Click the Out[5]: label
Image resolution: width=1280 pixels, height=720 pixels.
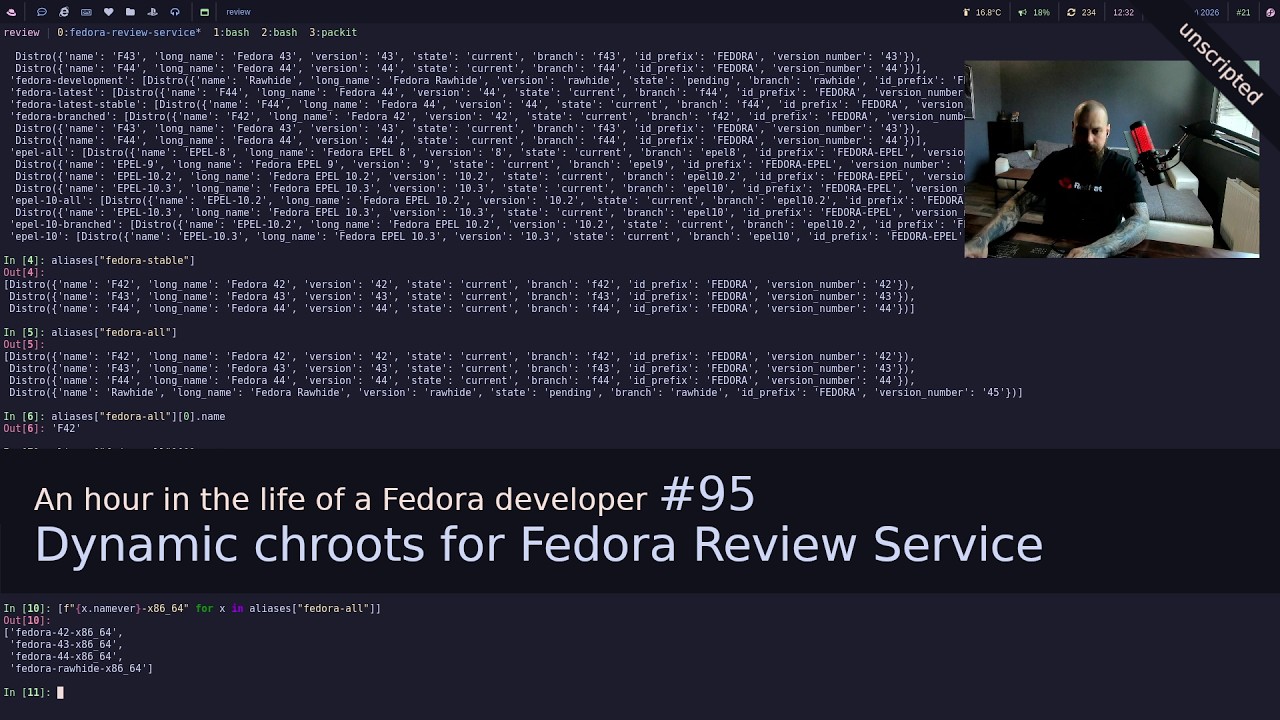pos(24,344)
